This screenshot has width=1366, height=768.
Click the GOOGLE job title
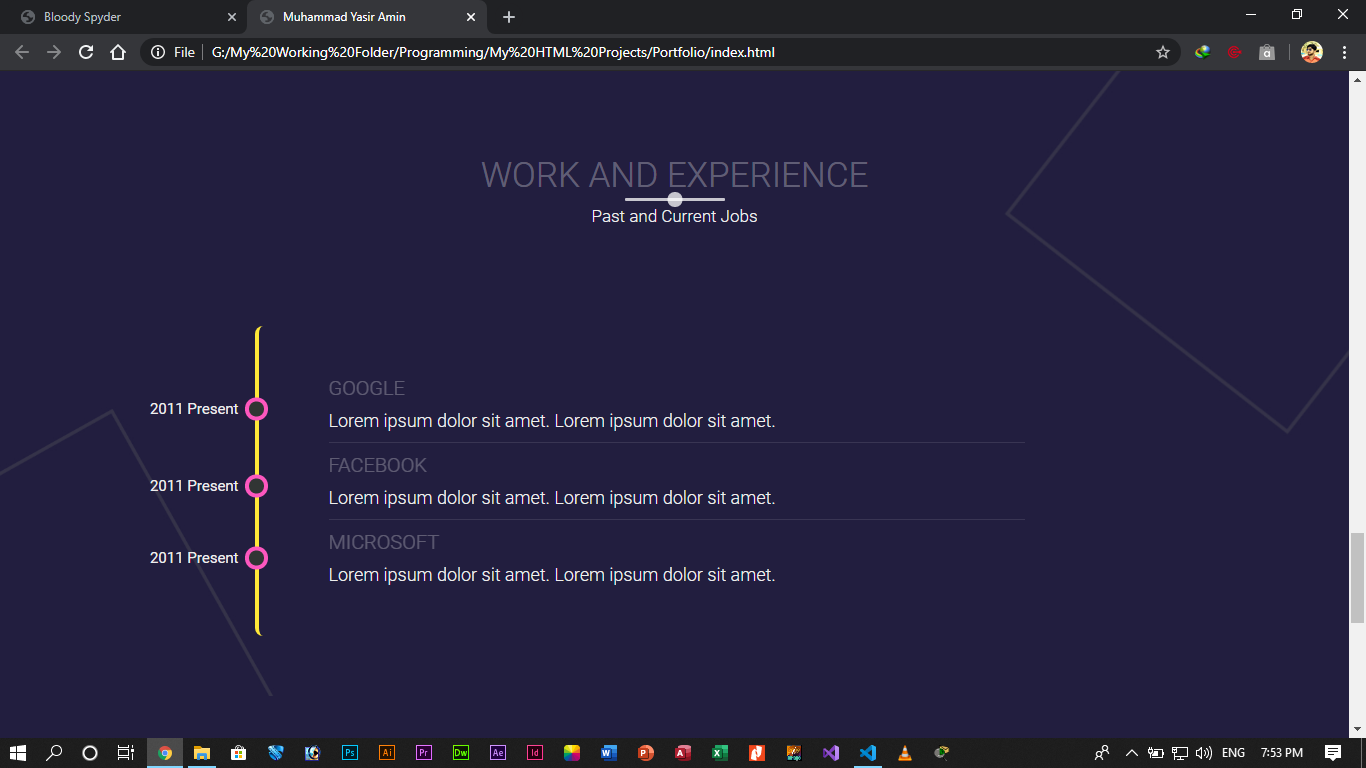[x=367, y=388]
